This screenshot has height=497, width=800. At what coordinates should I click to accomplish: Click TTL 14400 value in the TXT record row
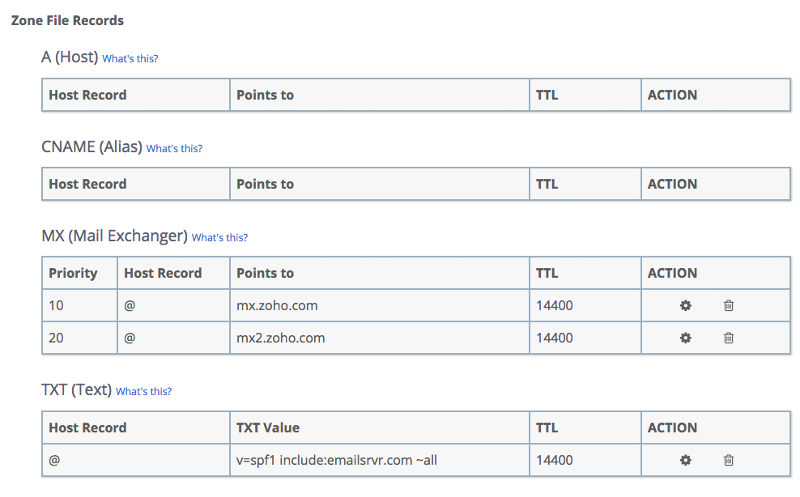pos(555,460)
